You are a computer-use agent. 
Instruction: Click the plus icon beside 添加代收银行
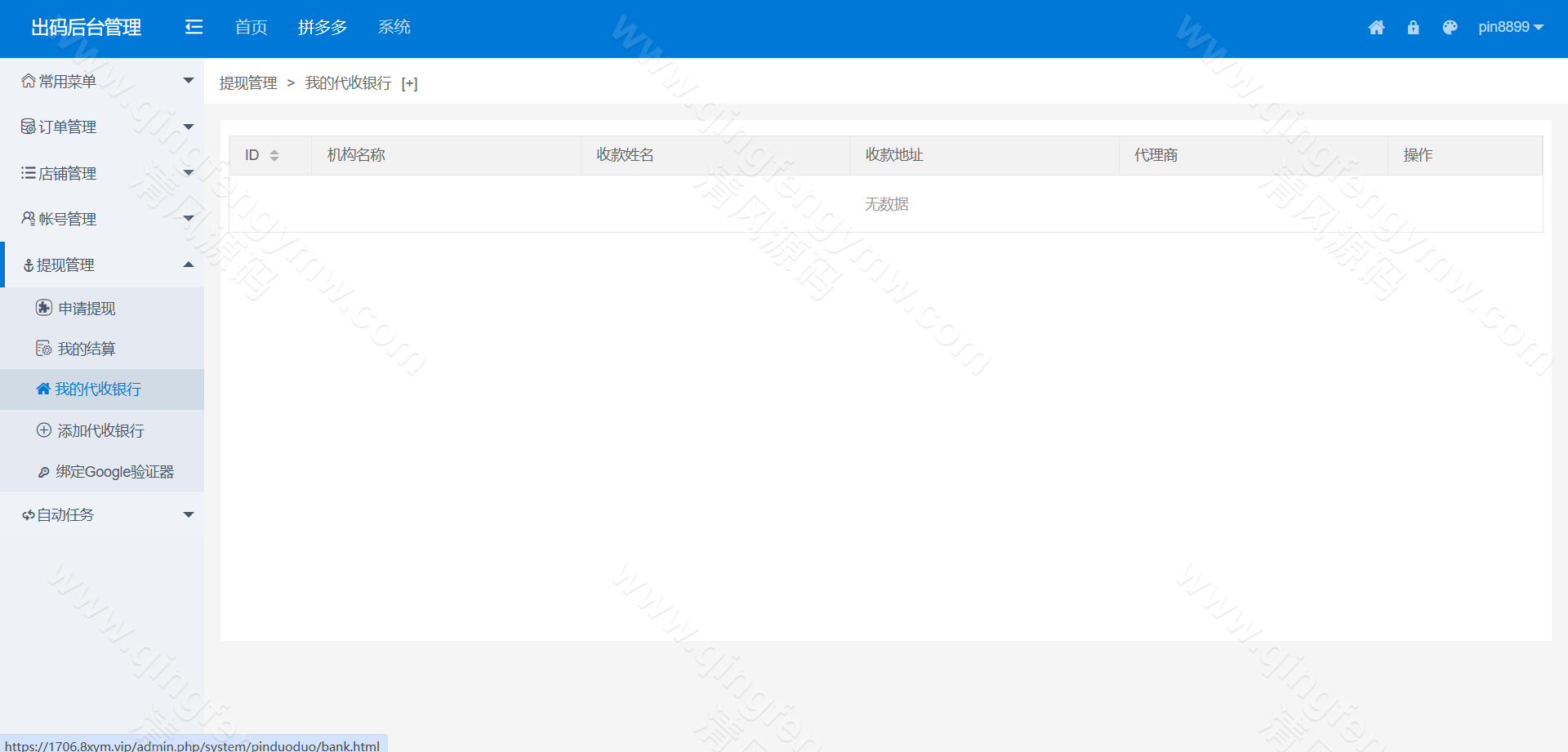click(44, 430)
